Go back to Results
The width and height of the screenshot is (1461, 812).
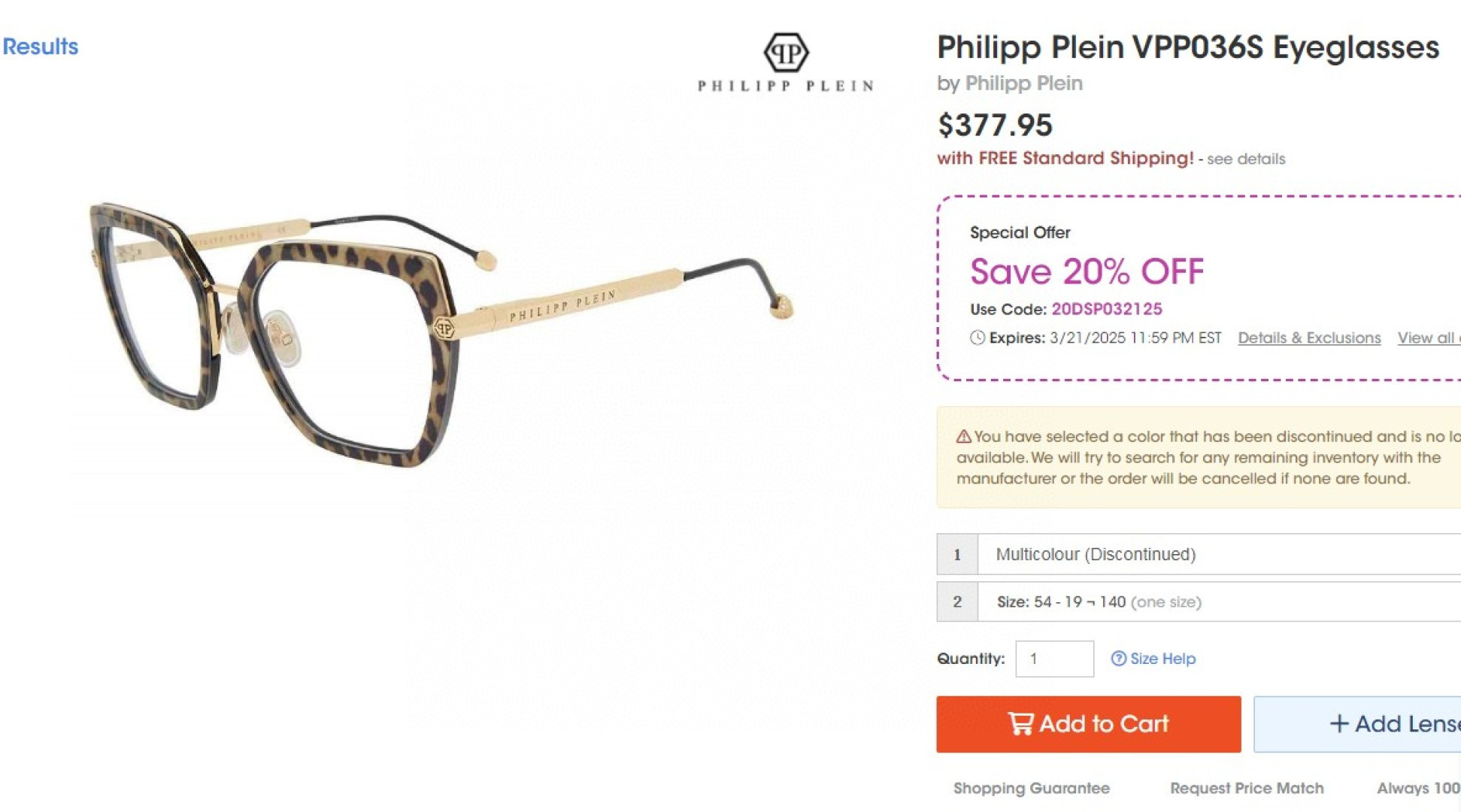[41, 47]
